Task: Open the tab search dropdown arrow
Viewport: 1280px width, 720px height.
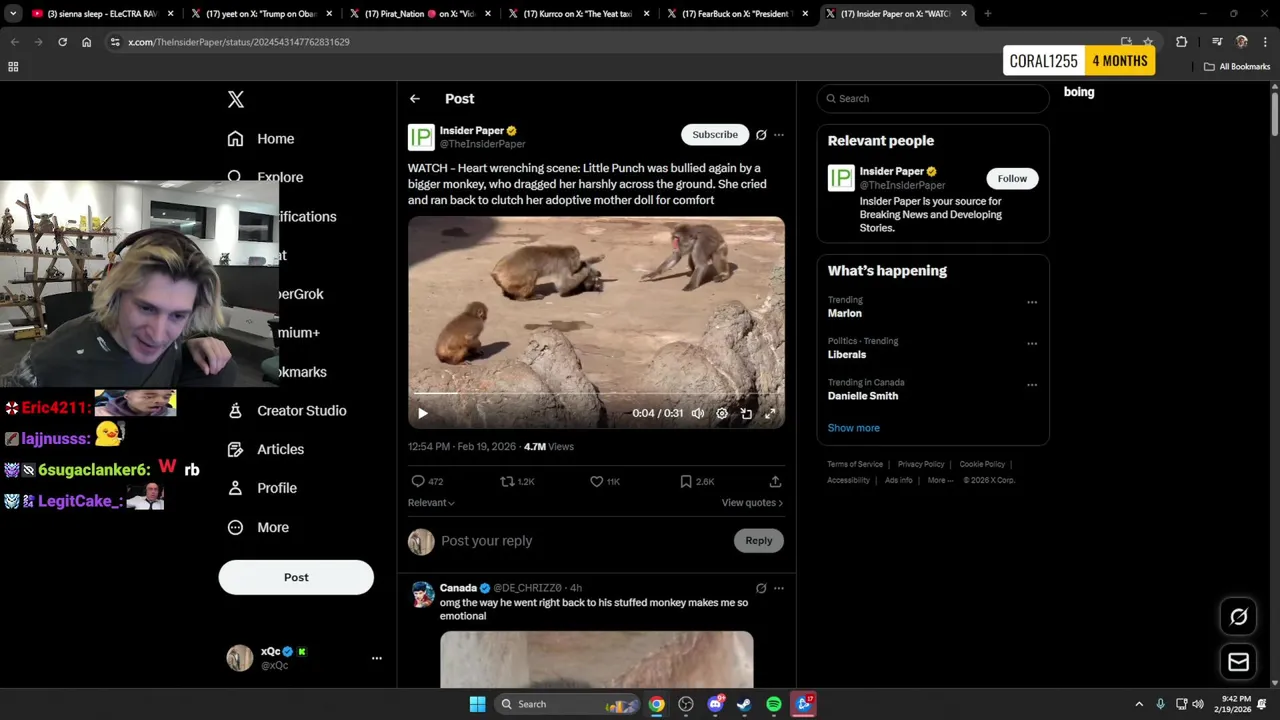Action: click(x=13, y=14)
